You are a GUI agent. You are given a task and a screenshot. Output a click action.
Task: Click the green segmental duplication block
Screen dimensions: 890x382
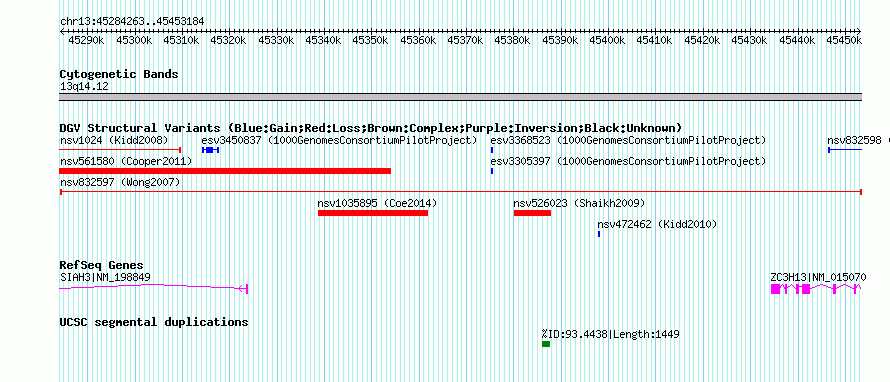pyautogui.click(x=546, y=344)
